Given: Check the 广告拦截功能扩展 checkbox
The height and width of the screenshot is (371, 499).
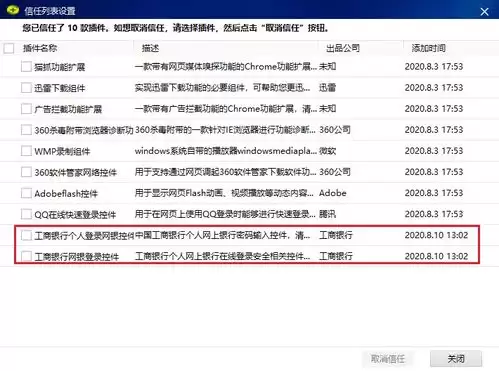Looking at the screenshot, I should [x=26, y=109].
